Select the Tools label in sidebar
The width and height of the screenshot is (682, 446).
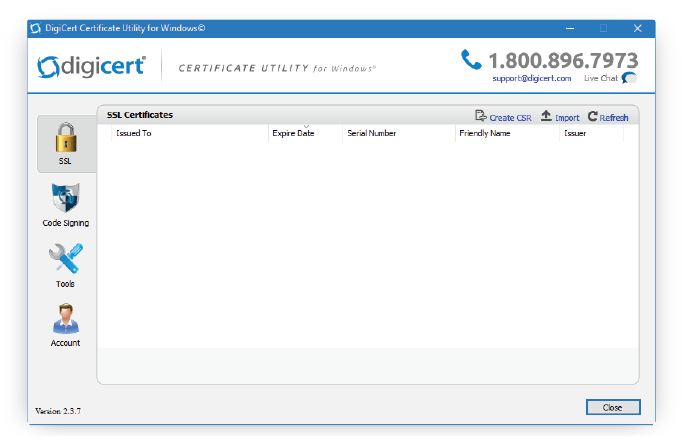(65, 284)
